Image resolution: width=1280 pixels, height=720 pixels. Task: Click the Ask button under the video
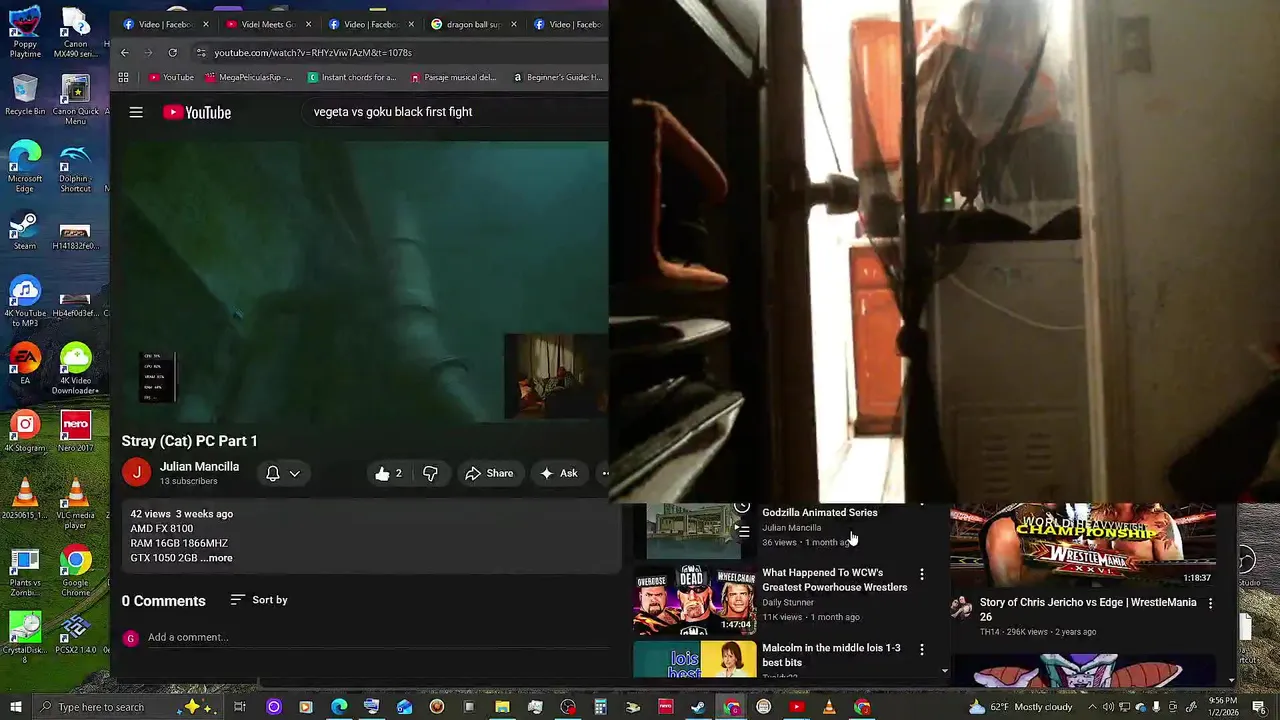558,473
